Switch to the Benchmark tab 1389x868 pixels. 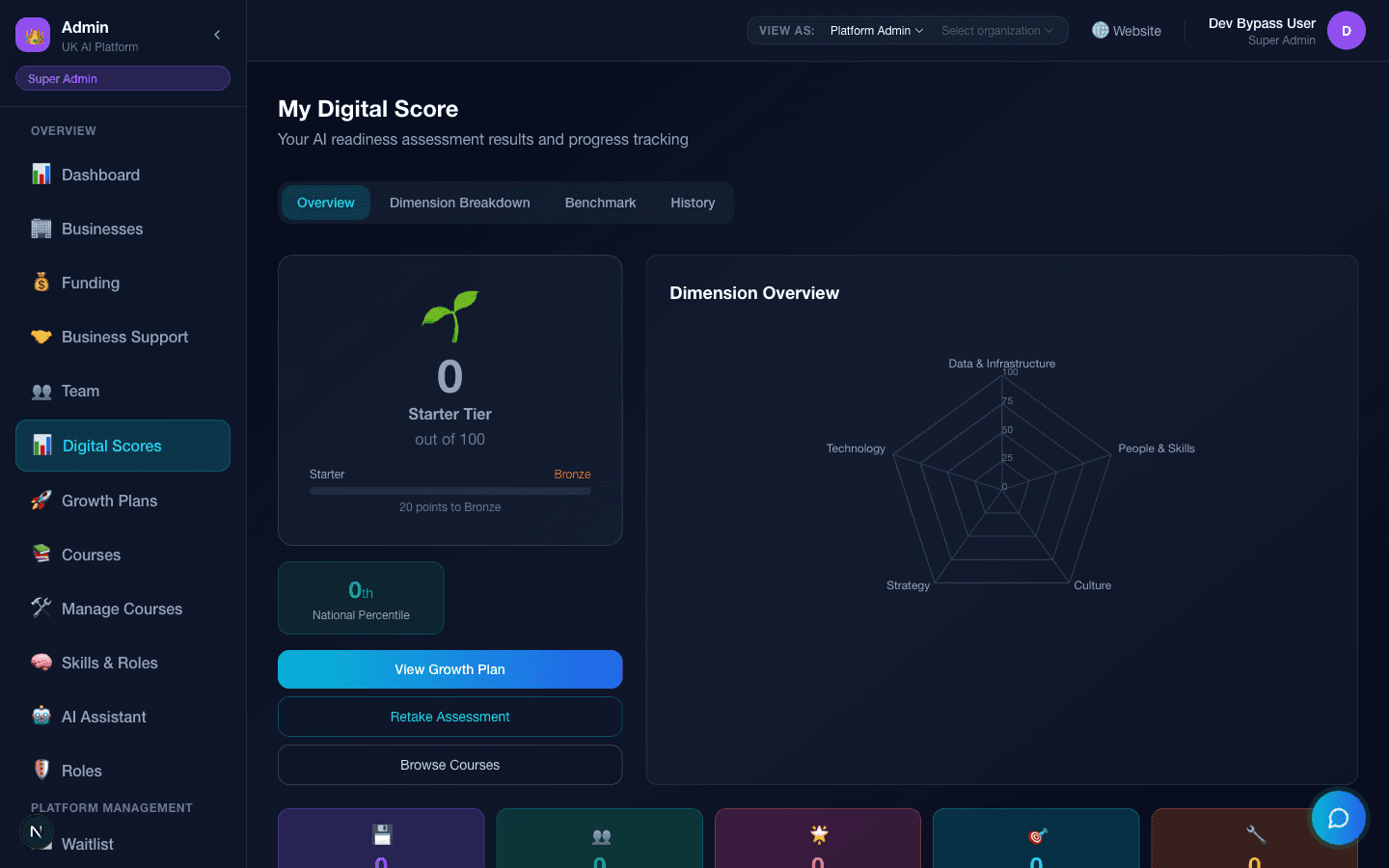[x=600, y=203]
